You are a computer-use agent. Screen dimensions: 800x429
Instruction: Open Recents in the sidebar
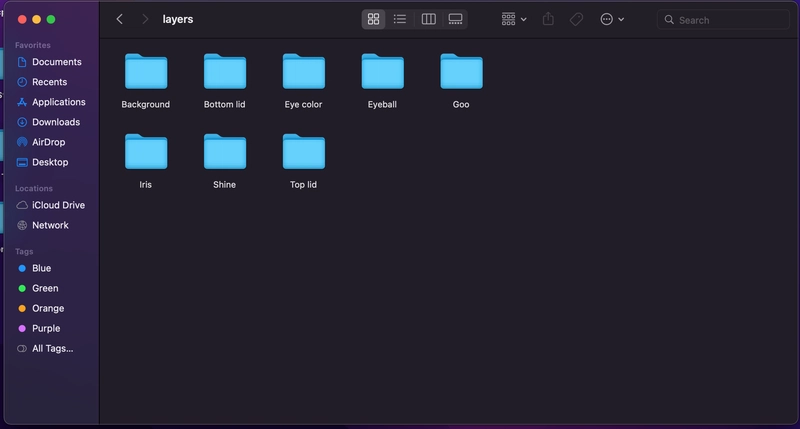point(49,82)
